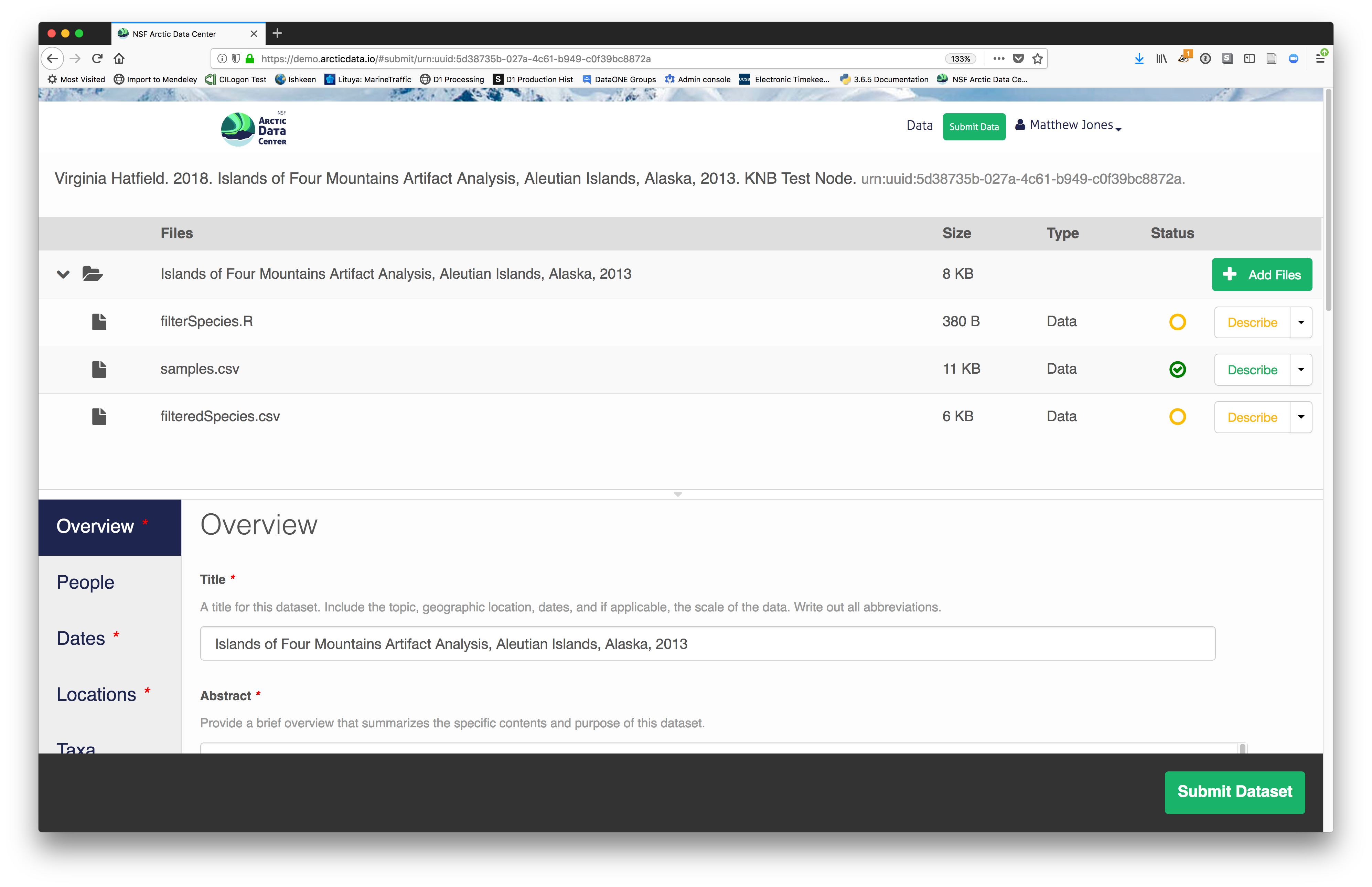Open dropdown arrow next to filterSpecies.R Describe
This screenshot has height=887, width=1372.
coord(1300,322)
